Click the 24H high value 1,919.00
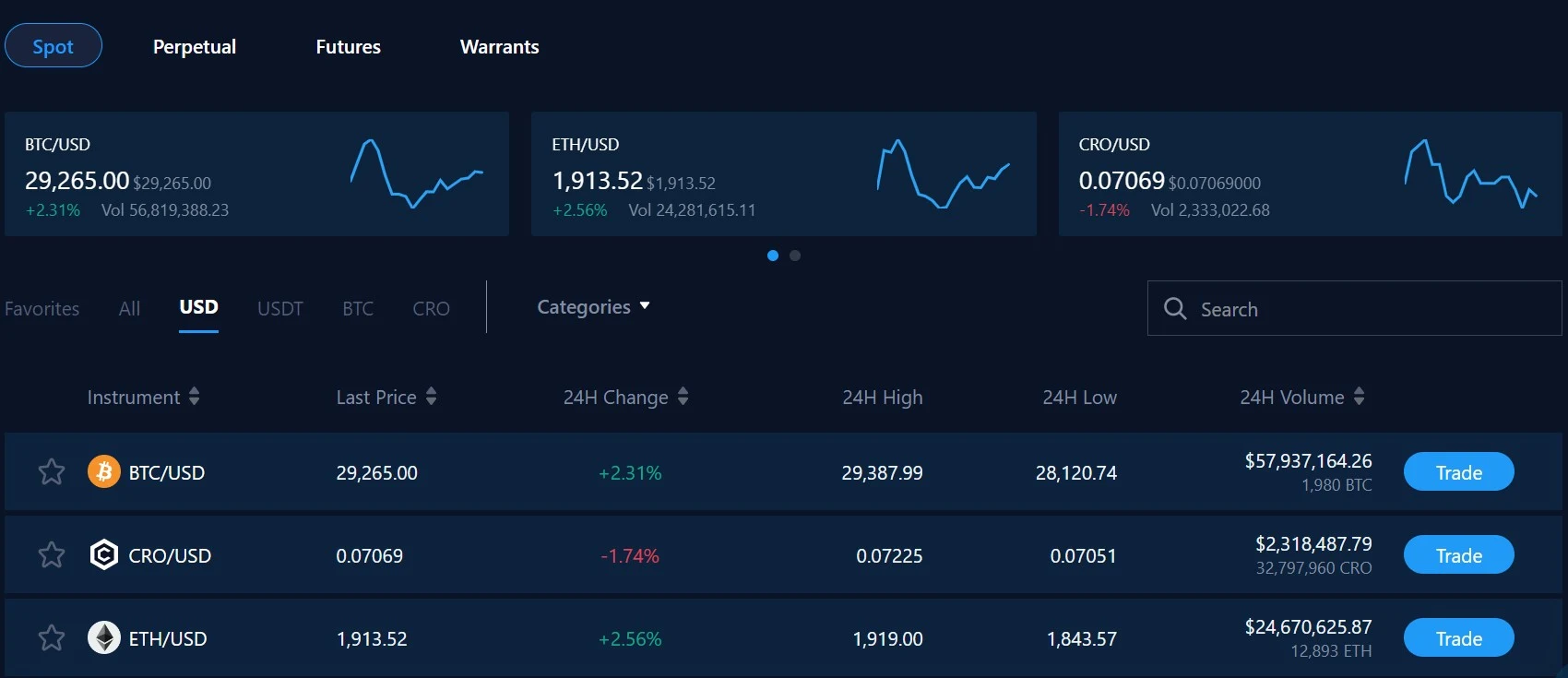Viewport: 1568px width, 678px height. [x=887, y=638]
